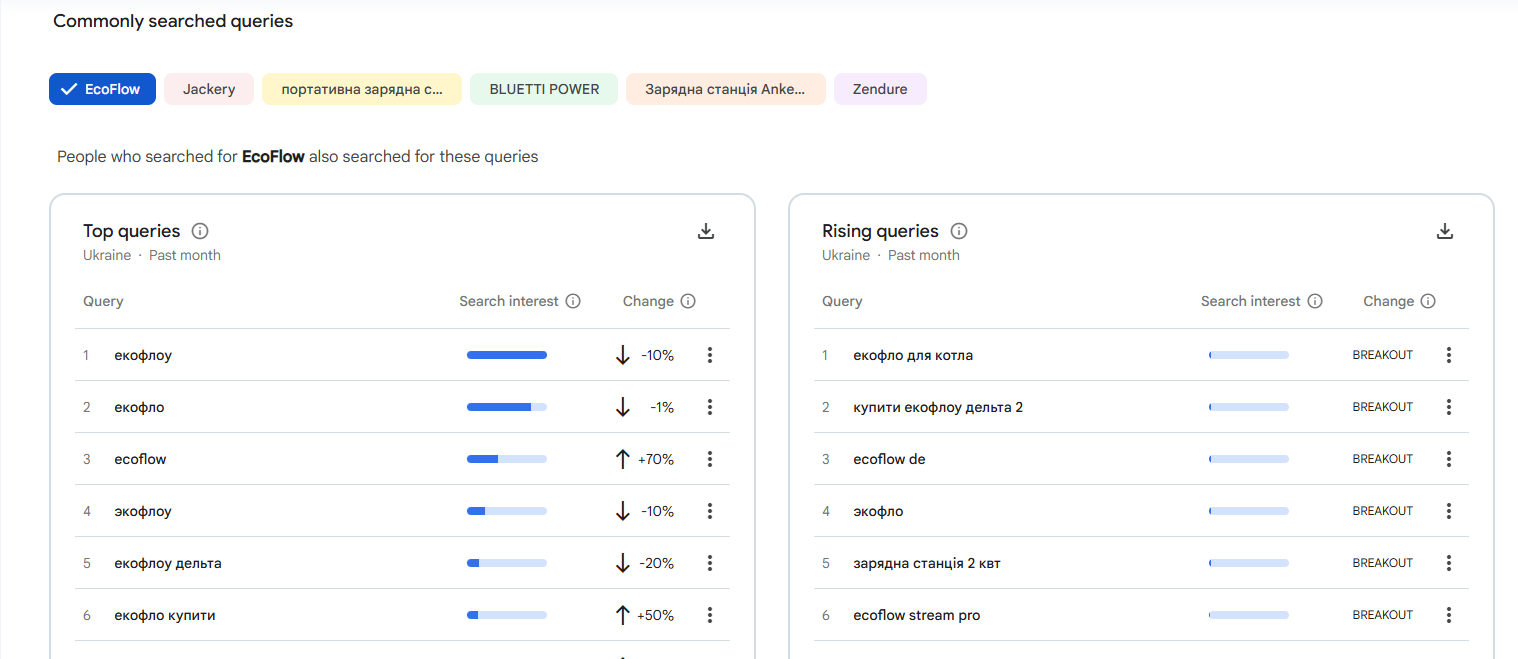This screenshot has width=1518, height=659.
Task: Click the купити екофлоу дельта 2 query
Action: 938,407
